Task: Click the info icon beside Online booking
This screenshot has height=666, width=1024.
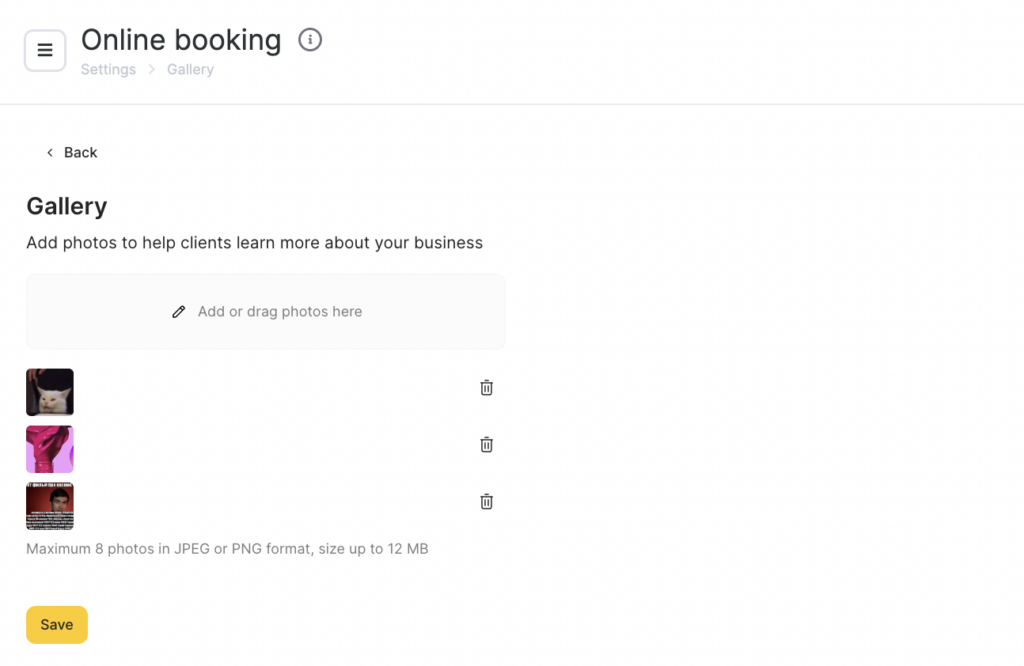Action: (x=310, y=40)
